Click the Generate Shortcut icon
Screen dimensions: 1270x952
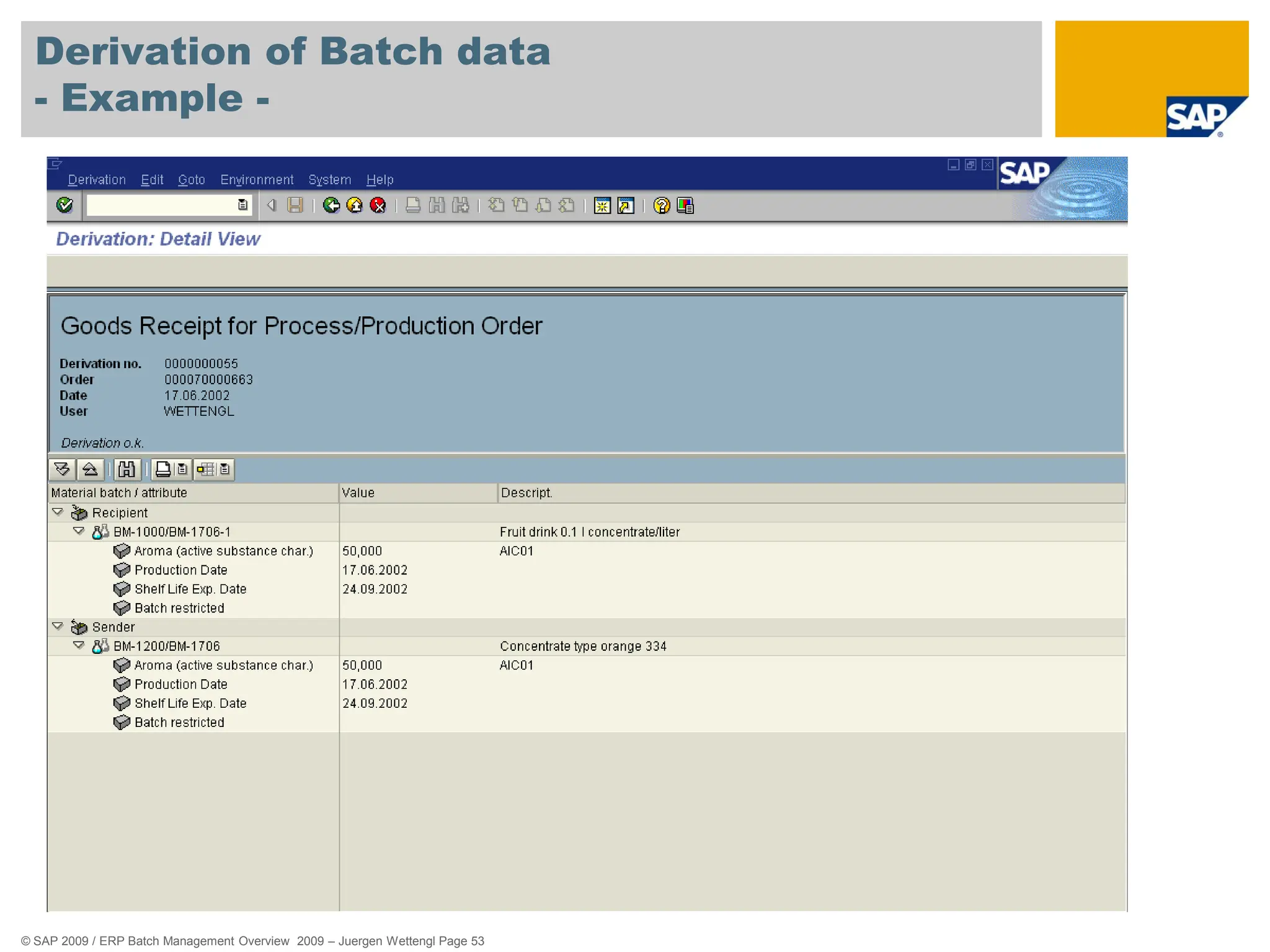[x=626, y=205]
